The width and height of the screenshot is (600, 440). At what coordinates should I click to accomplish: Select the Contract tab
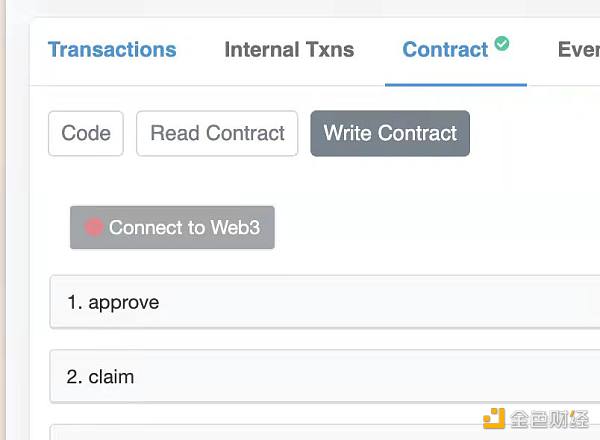point(445,49)
